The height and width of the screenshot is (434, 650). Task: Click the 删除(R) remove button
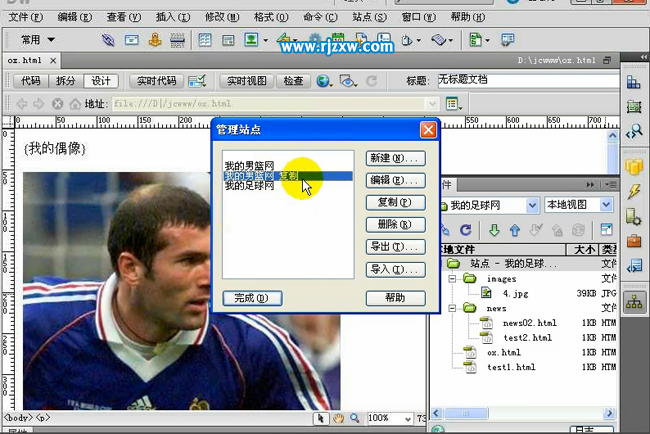tap(395, 225)
